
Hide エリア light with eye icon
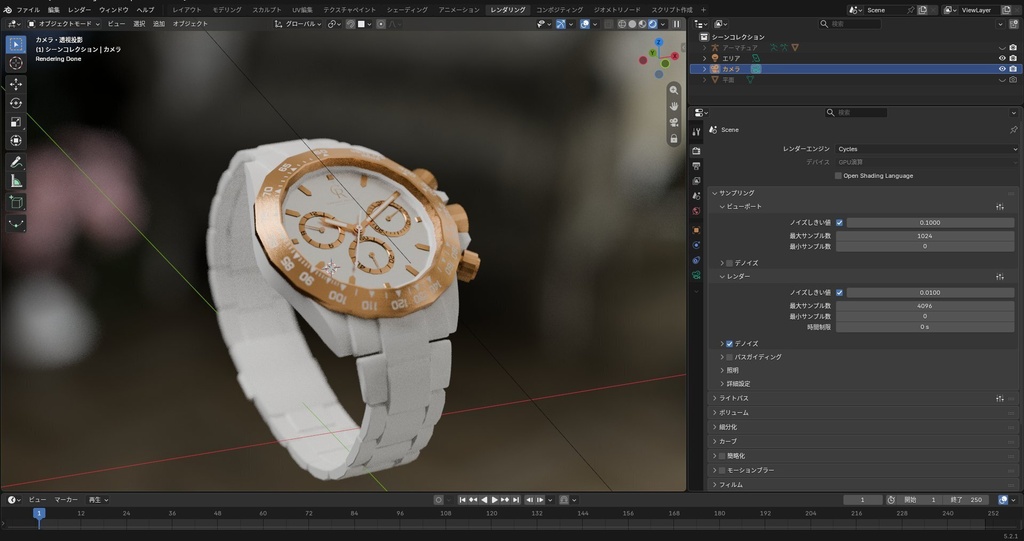point(1002,58)
